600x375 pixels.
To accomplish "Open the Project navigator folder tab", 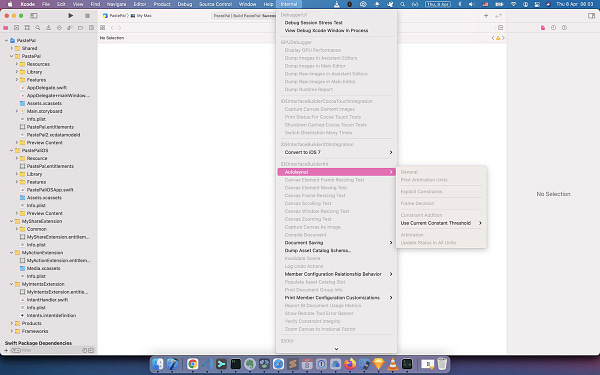I will 5,28.
